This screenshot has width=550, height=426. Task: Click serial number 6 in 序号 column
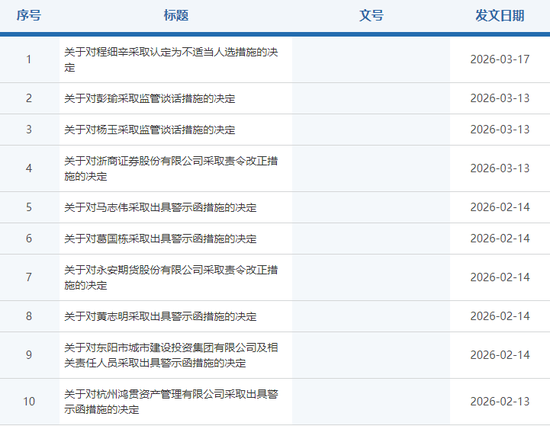coord(29,239)
